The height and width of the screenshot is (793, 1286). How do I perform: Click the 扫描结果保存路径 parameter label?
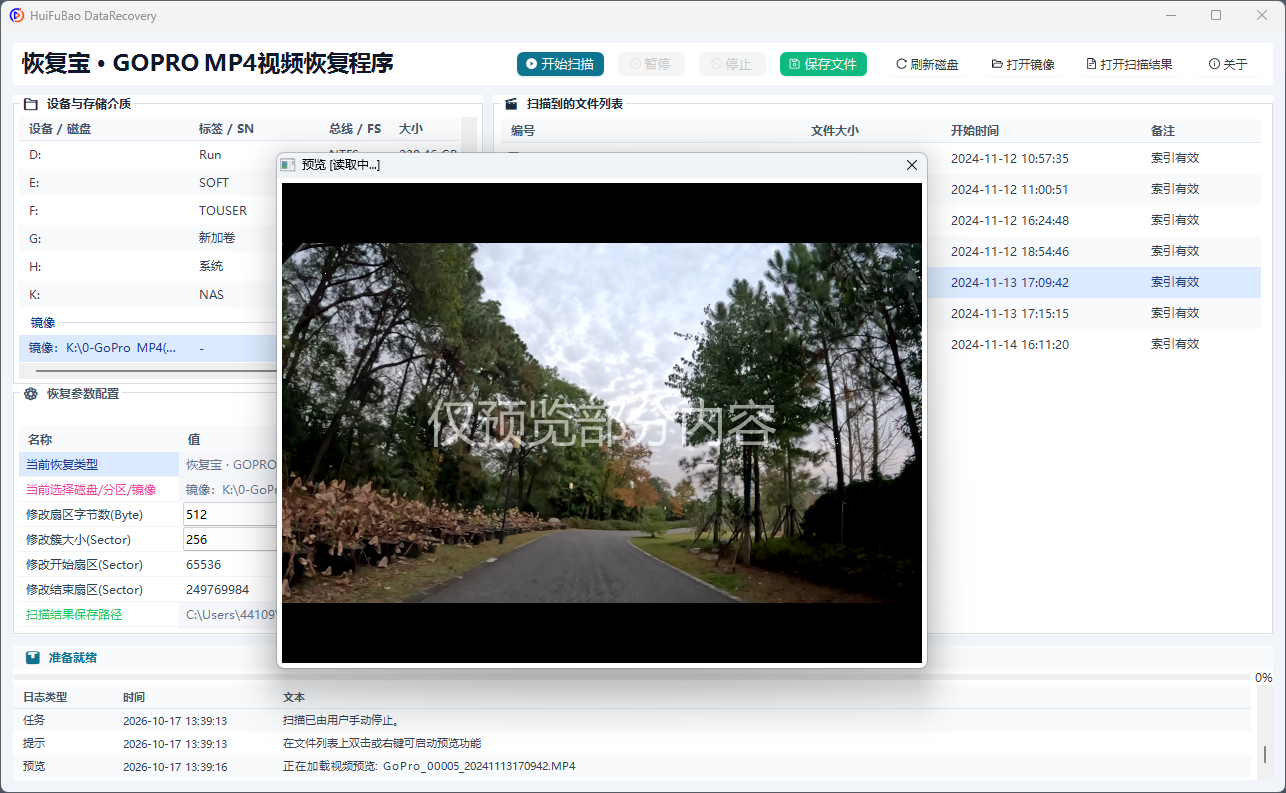[74, 615]
